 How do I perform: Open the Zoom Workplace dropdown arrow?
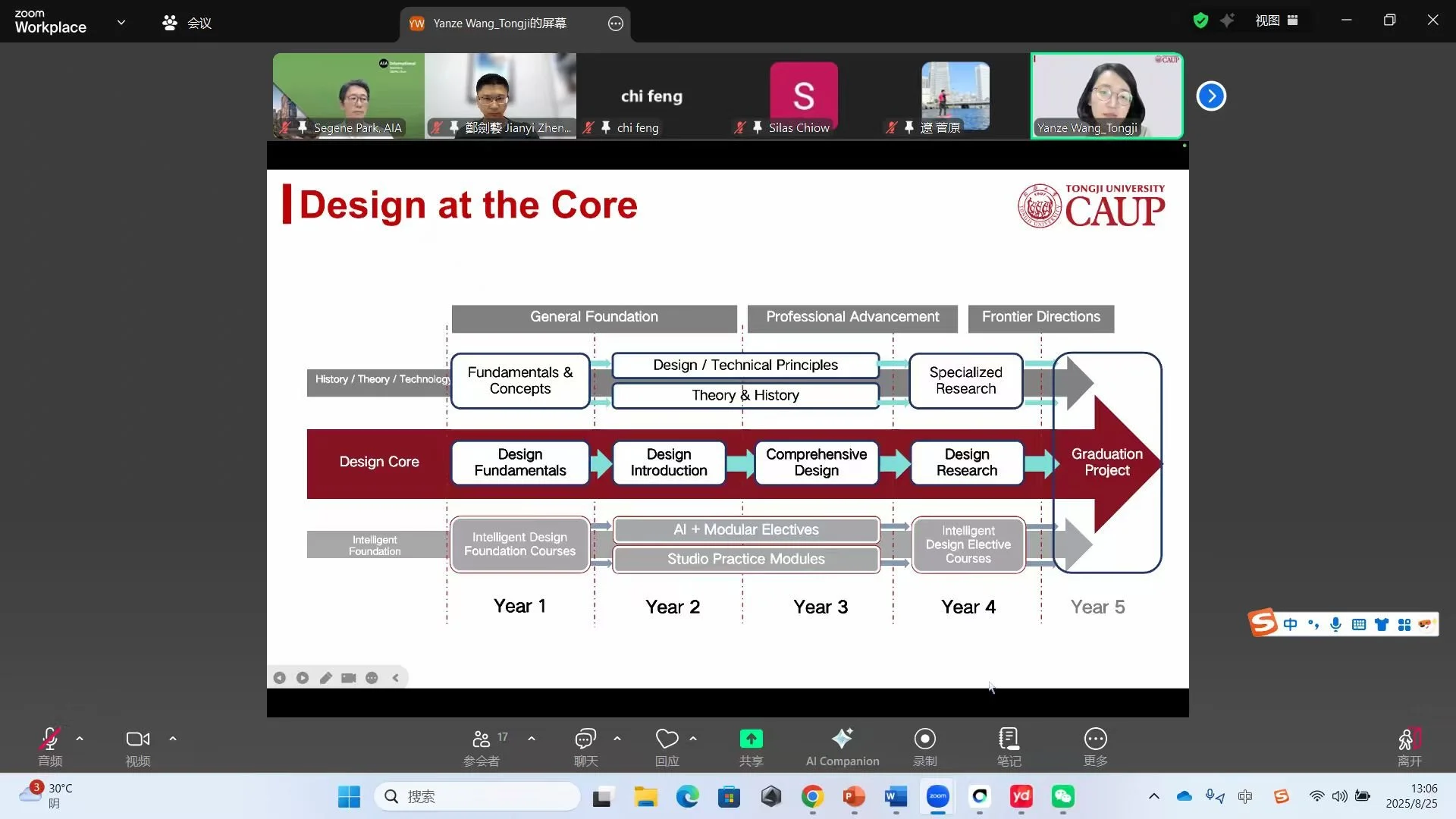[121, 22]
